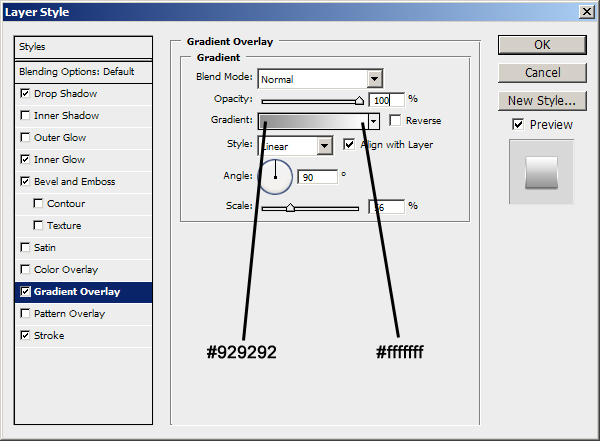The height and width of the screenshot is (441, 600).
Task: Select the Bevel and Emboss label
Action: (75, 181)
